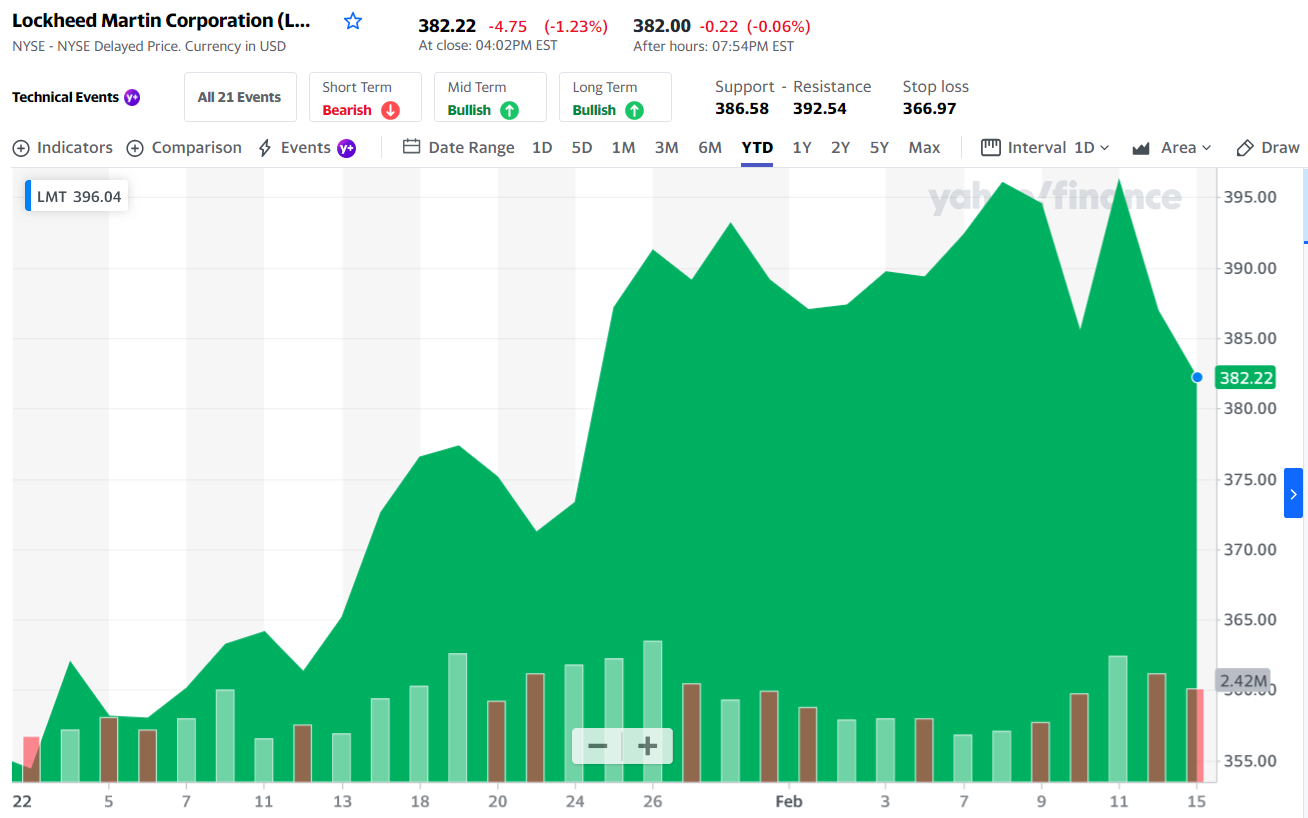Select the 1Y range

click(x=802, y=148)
